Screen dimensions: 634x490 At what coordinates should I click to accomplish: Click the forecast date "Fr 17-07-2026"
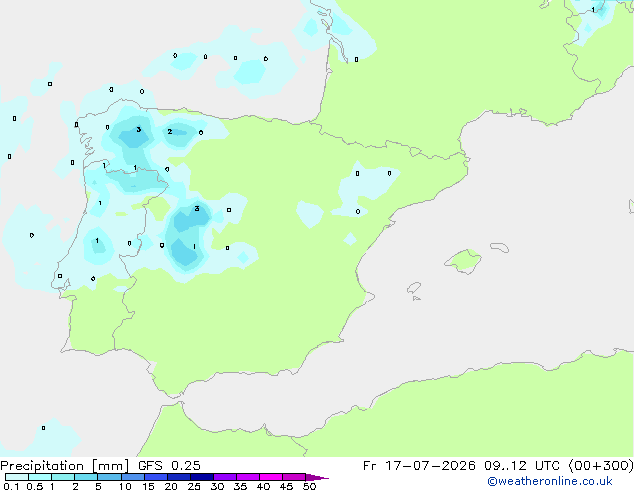pyautogui.click(x=419, y=466)
